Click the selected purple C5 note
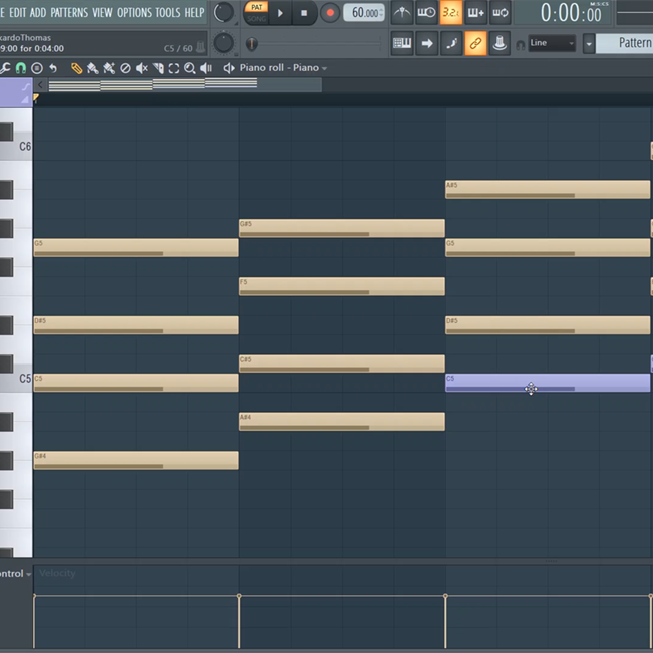The height and width of the screenshot is (653, 653). point(548,383)
